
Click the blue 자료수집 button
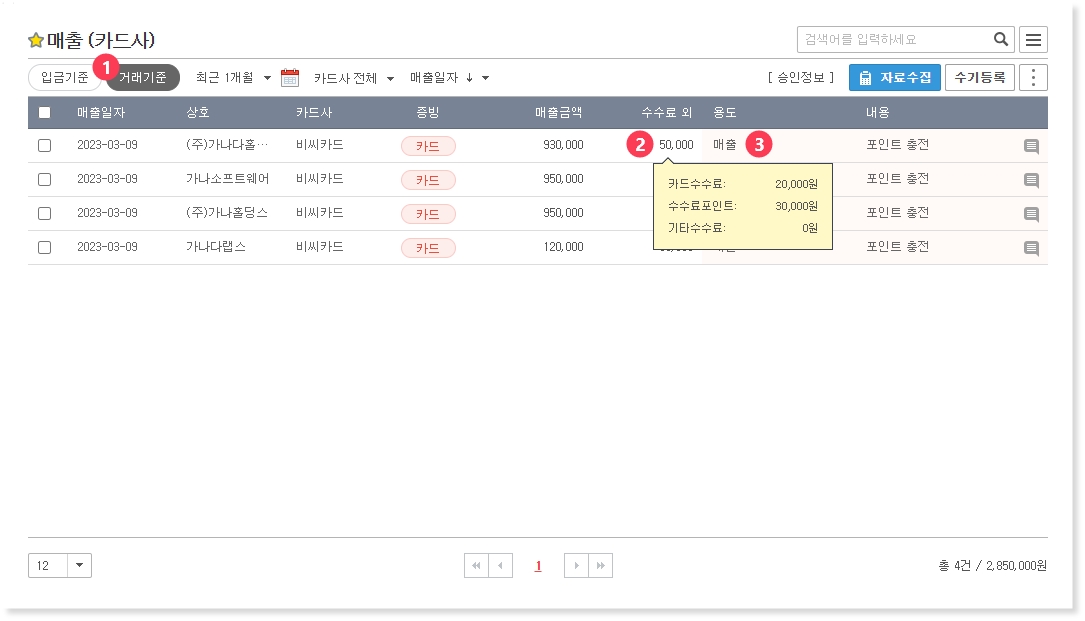(894, 78)
